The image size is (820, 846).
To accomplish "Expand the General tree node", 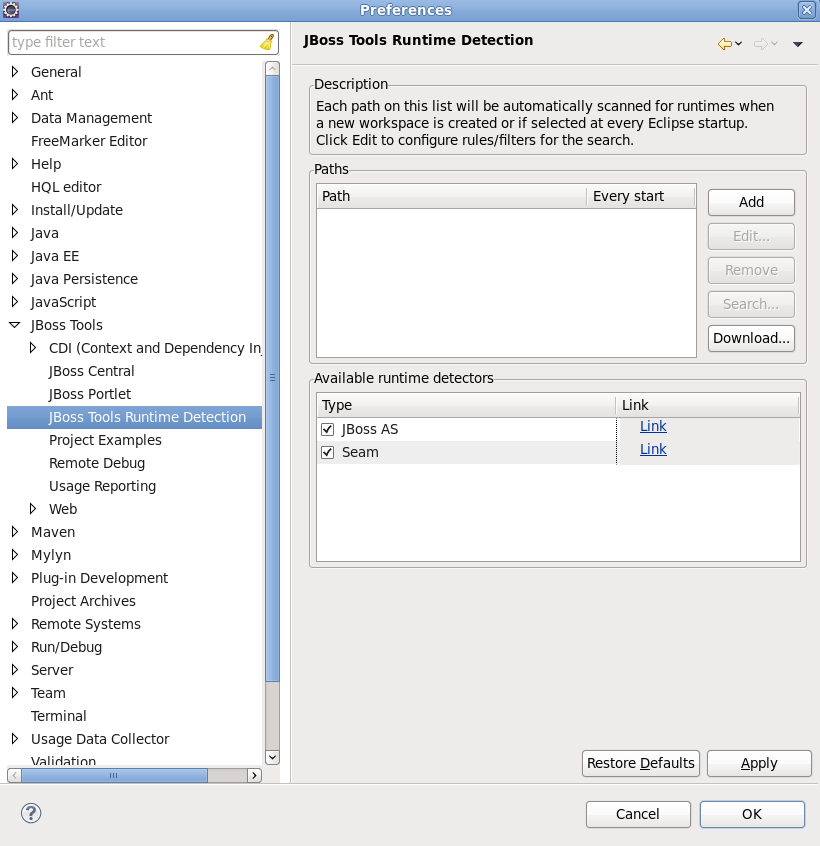I will point(15,72).
